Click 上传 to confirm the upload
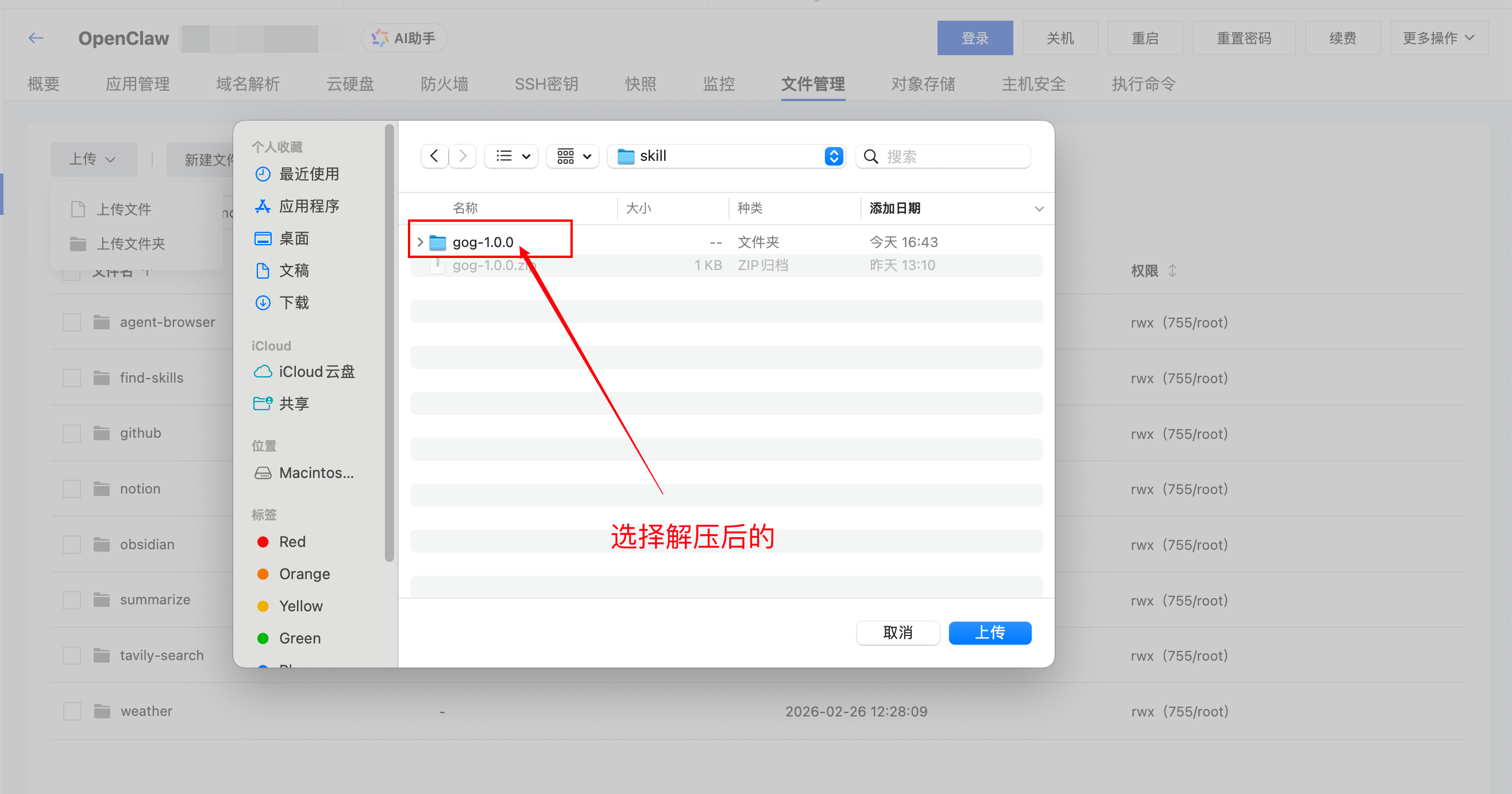Screen dimensions: 1512x794 [990, 633]
